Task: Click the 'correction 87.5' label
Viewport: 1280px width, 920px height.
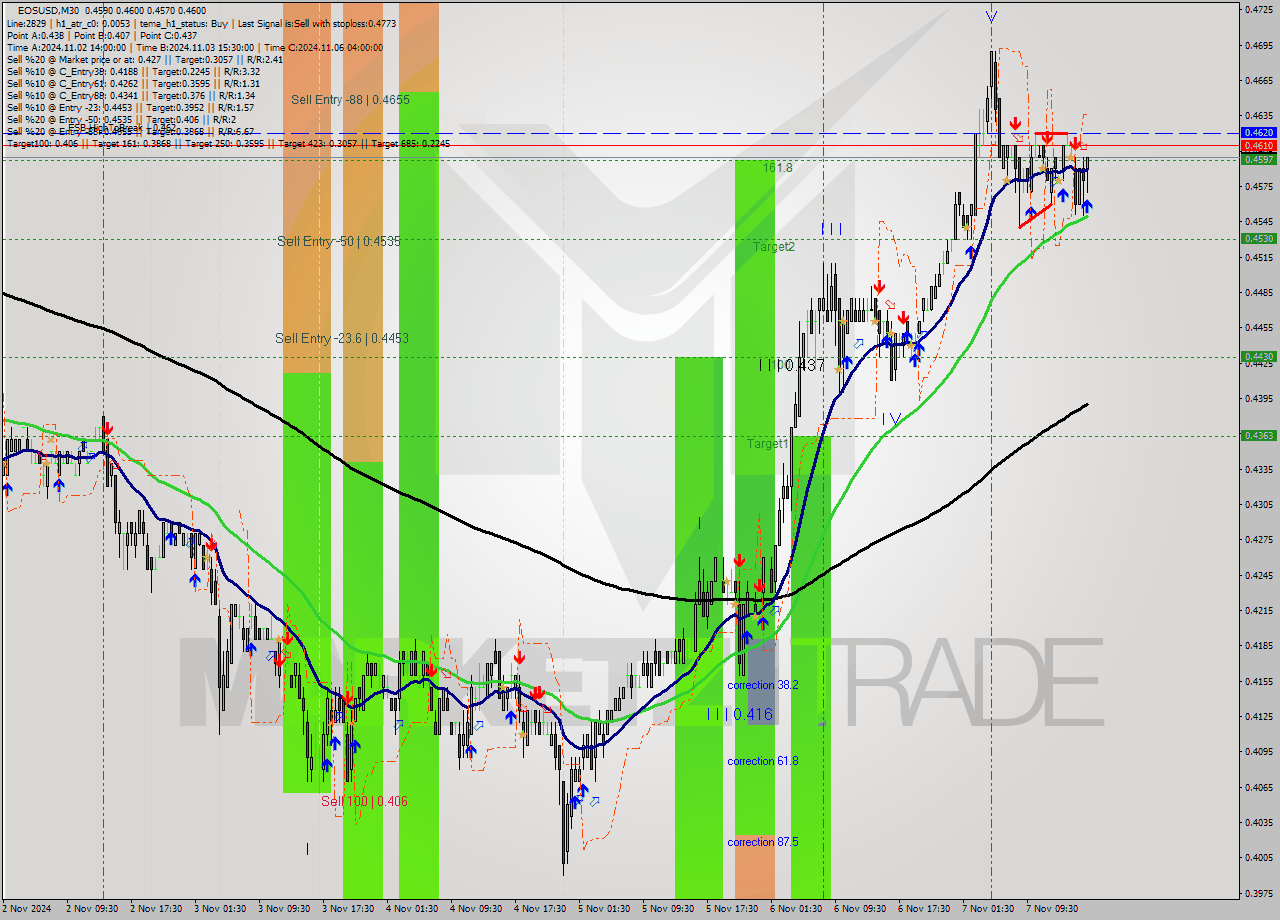Action: tap(763, 842)
